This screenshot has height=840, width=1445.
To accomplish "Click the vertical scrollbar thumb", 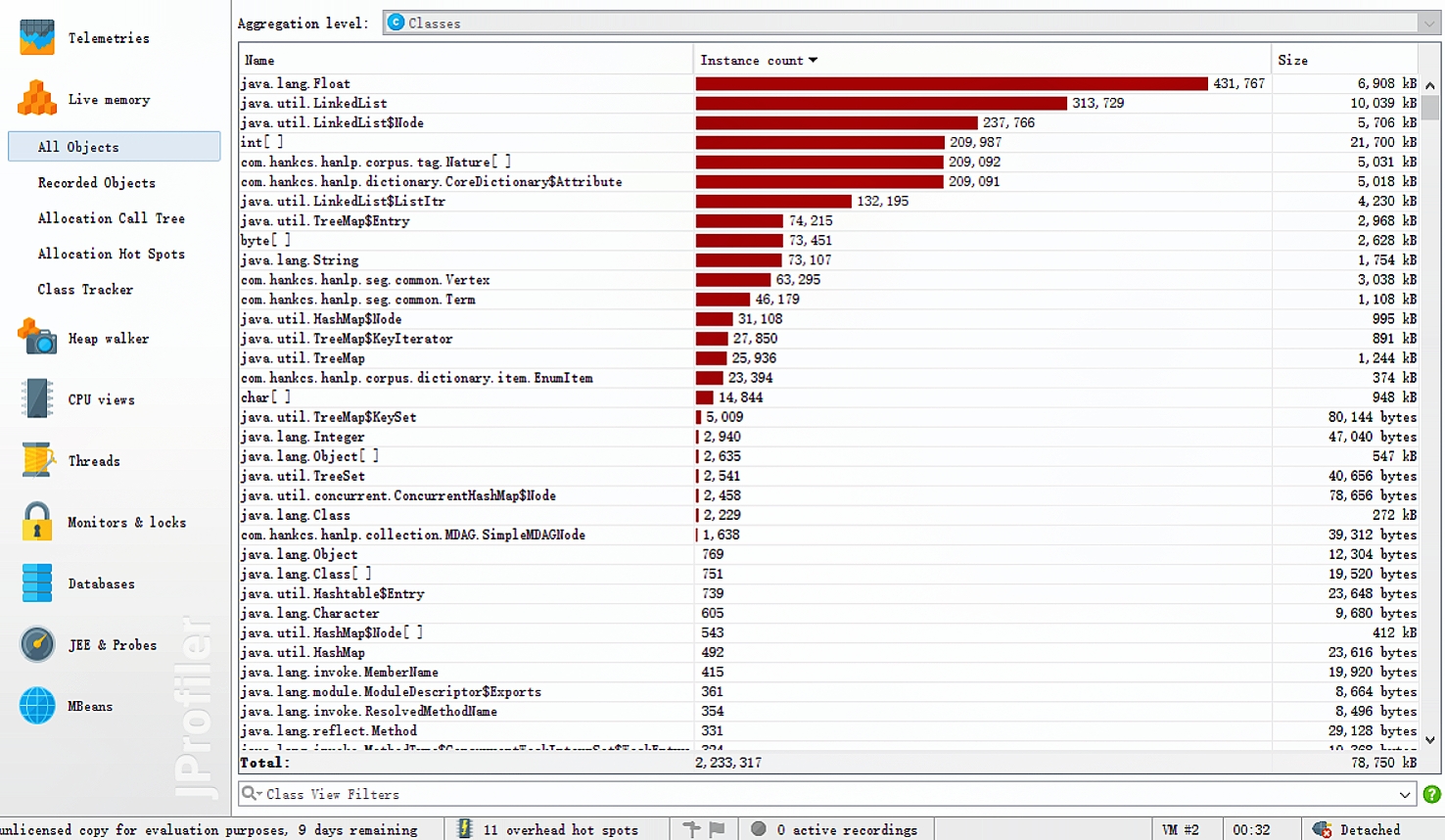I will [1430, 107].
